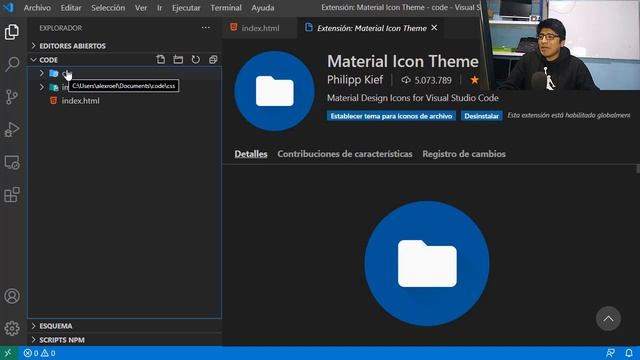Image resolution: width=640 pixels, height=360 pixels.
Task: Close the Material Icon Theme extension tab
Action: pos(434,27)
